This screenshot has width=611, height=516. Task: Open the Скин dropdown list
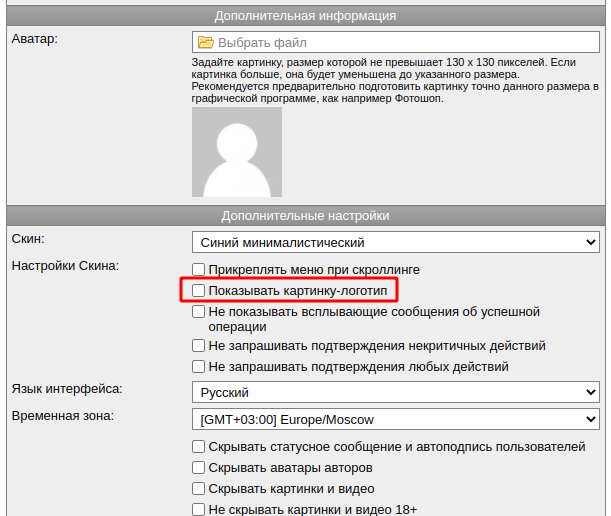point(395,242)
